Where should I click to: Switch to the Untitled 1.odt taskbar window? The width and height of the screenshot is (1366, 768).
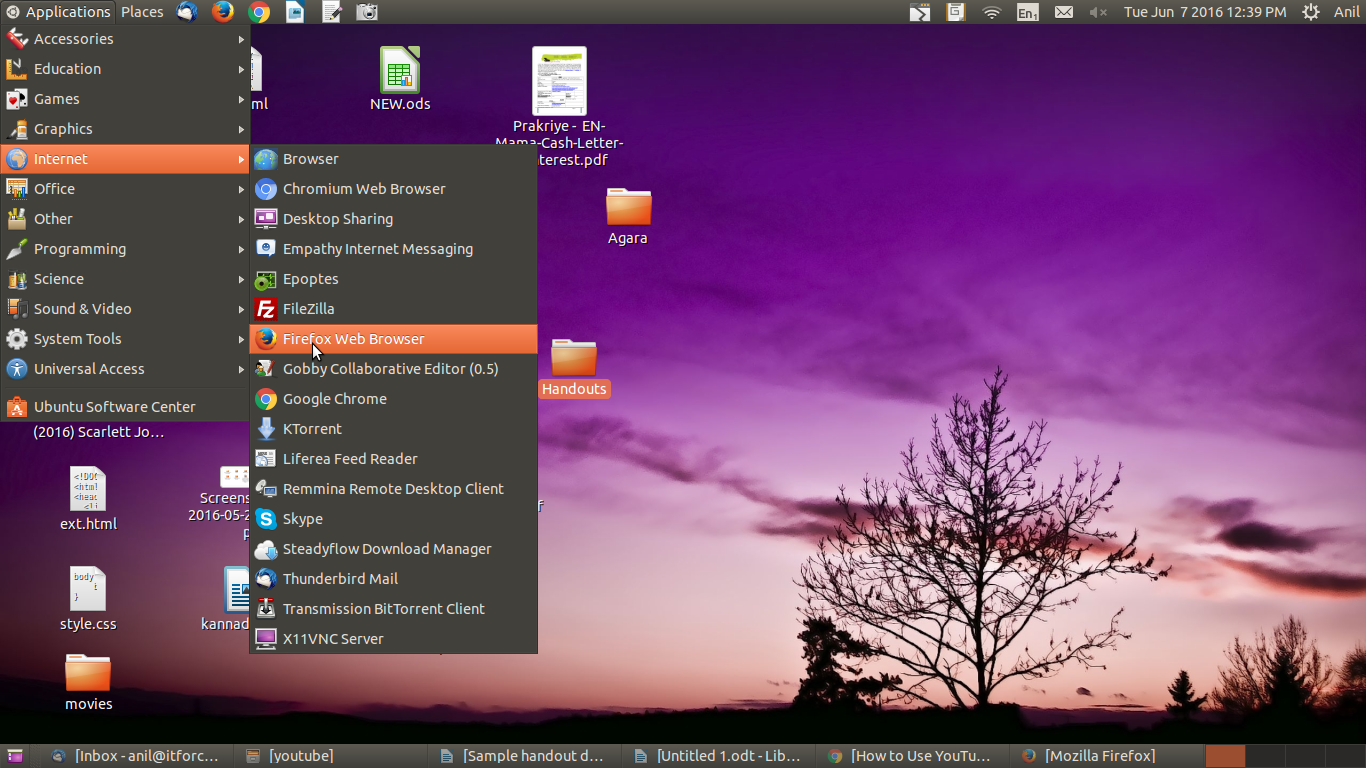718,756
